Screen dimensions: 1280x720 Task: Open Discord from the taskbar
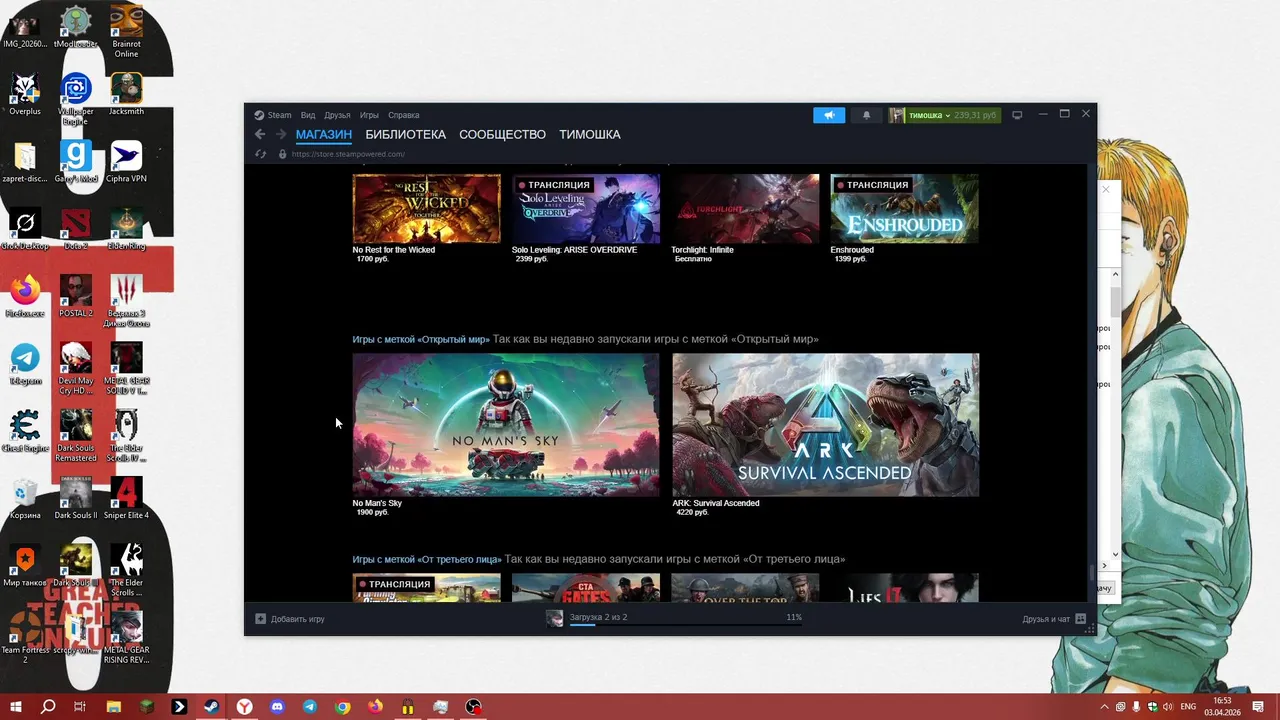[x=277, y=707]
